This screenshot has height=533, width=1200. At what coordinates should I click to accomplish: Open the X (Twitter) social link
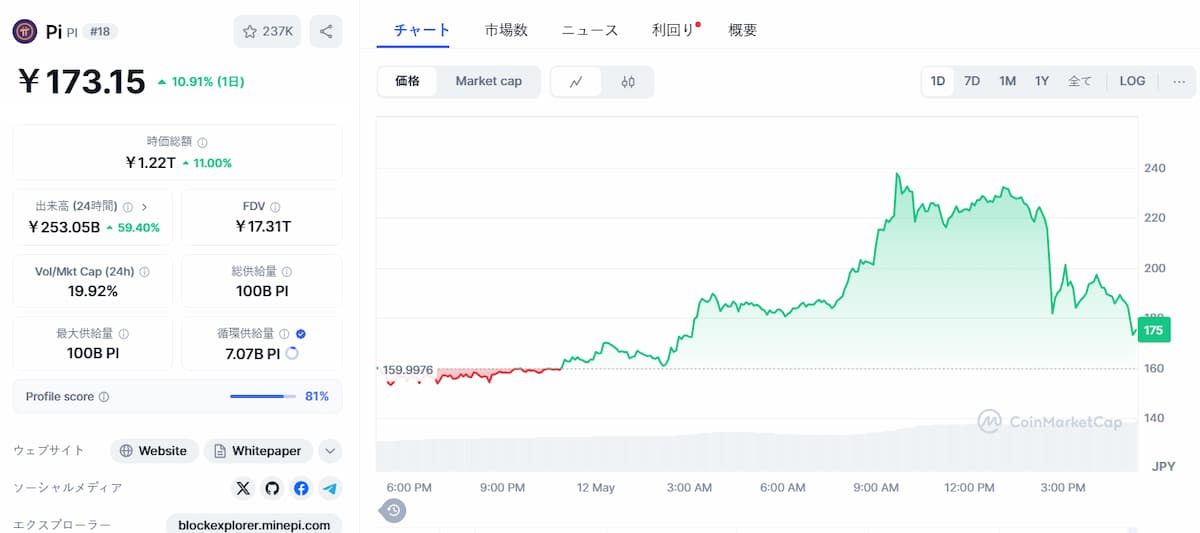[x=243, y=488]
